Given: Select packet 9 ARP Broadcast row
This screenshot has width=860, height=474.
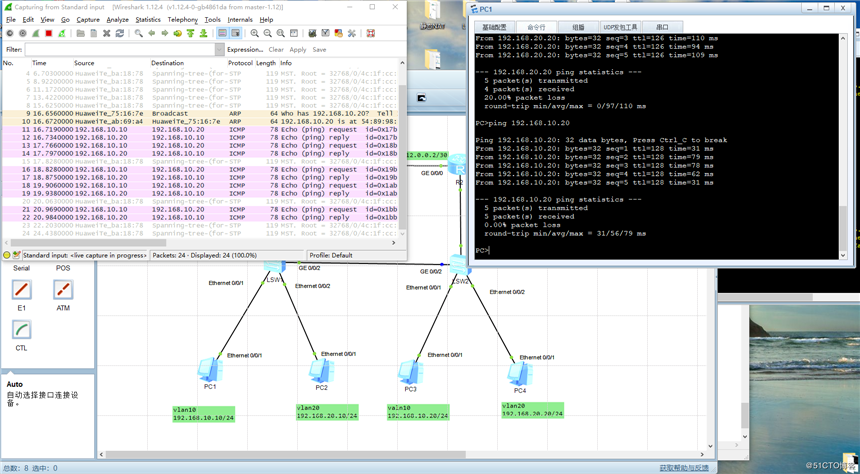Looking at the screenshot, I should 200,114.
